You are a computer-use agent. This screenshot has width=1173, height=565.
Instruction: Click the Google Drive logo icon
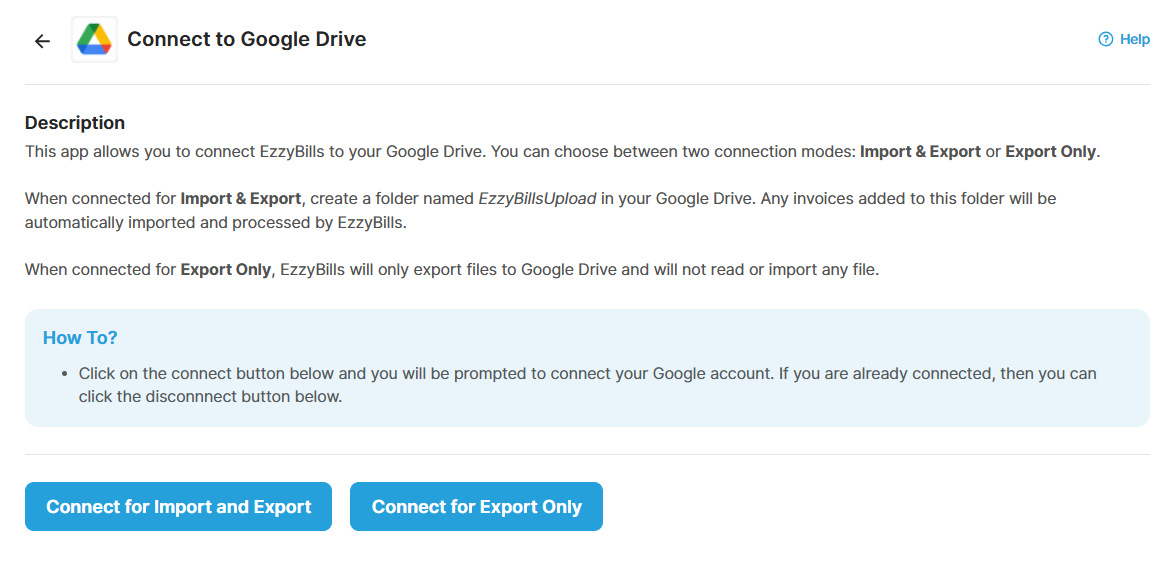pos(94,40)
